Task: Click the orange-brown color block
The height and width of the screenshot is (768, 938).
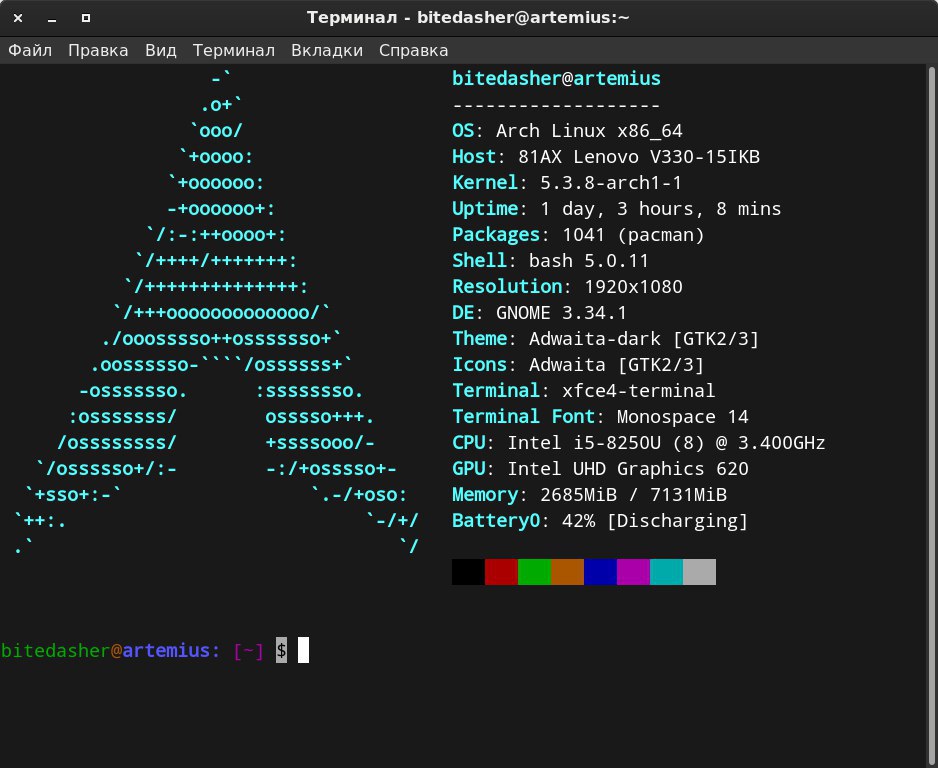Action: click(x=567, y=572)
